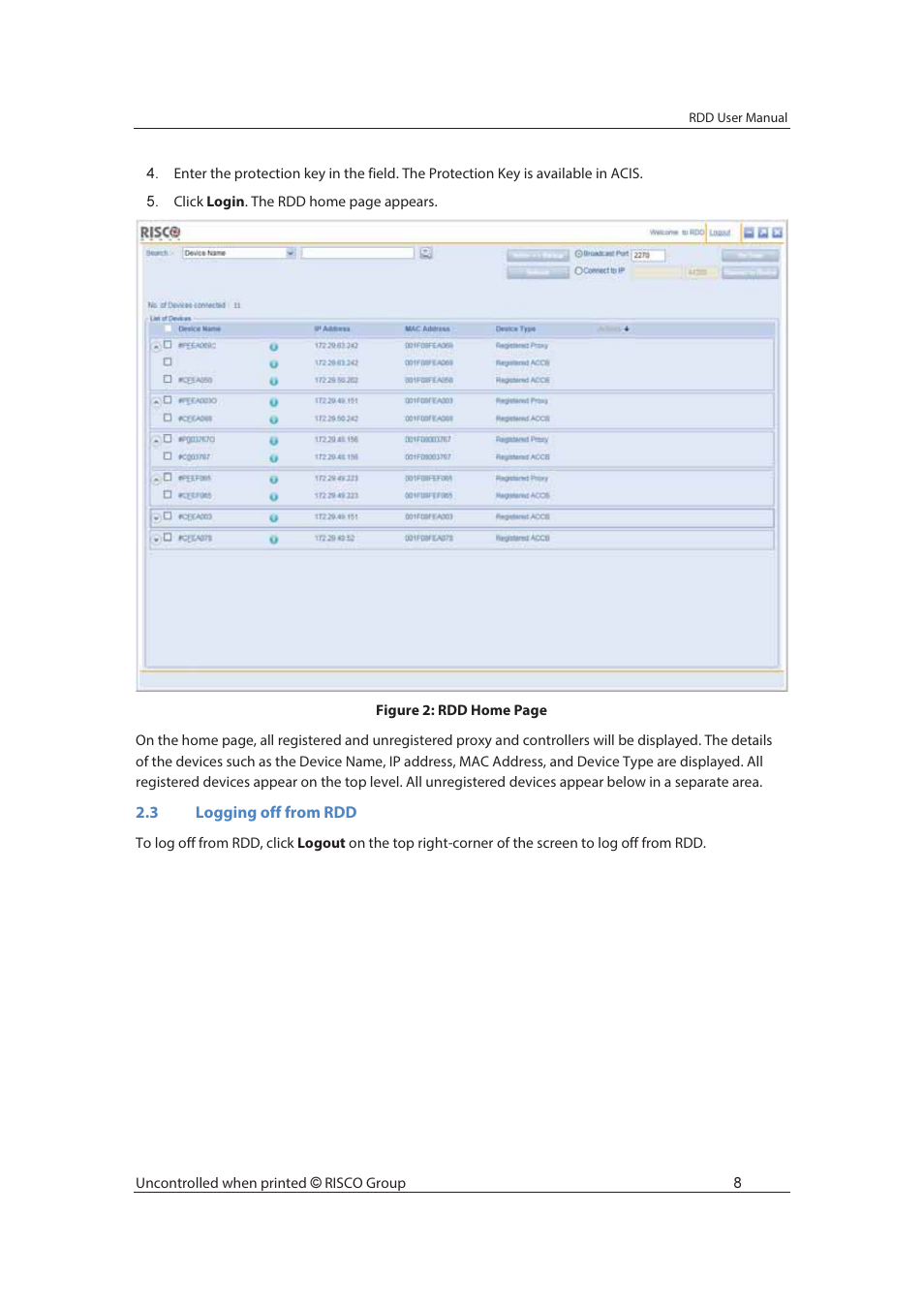Check the box for #CEEA003
924x1308 pixels.
pyautogui.click(x=168, y=515)
